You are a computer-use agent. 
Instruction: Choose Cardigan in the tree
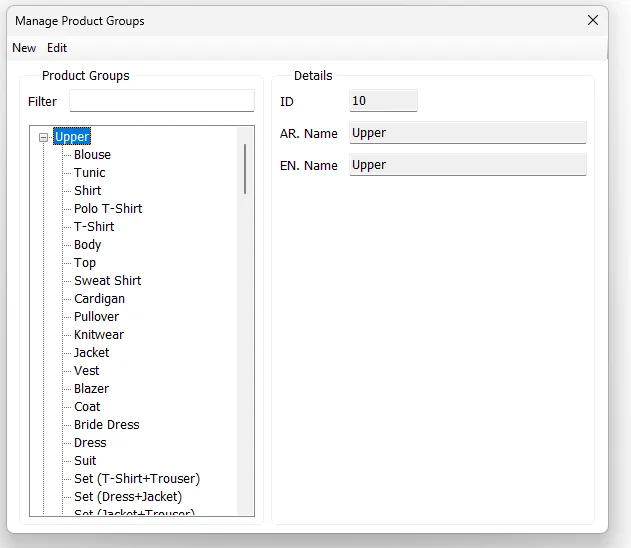pyautogui.click(x=99, y=299)
